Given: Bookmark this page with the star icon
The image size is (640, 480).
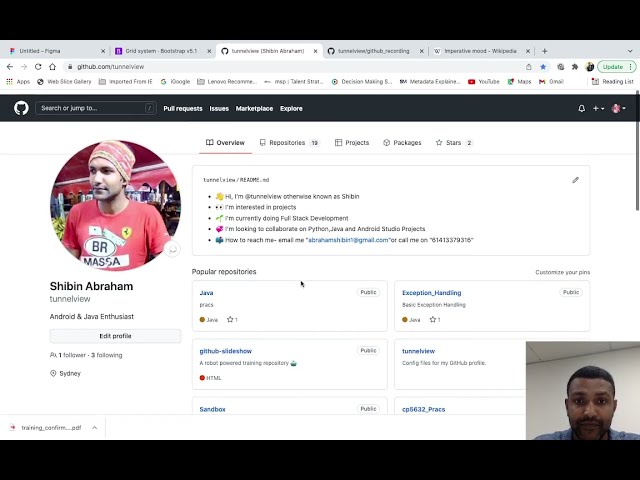Looking at the screenshot, I should 543,67.
